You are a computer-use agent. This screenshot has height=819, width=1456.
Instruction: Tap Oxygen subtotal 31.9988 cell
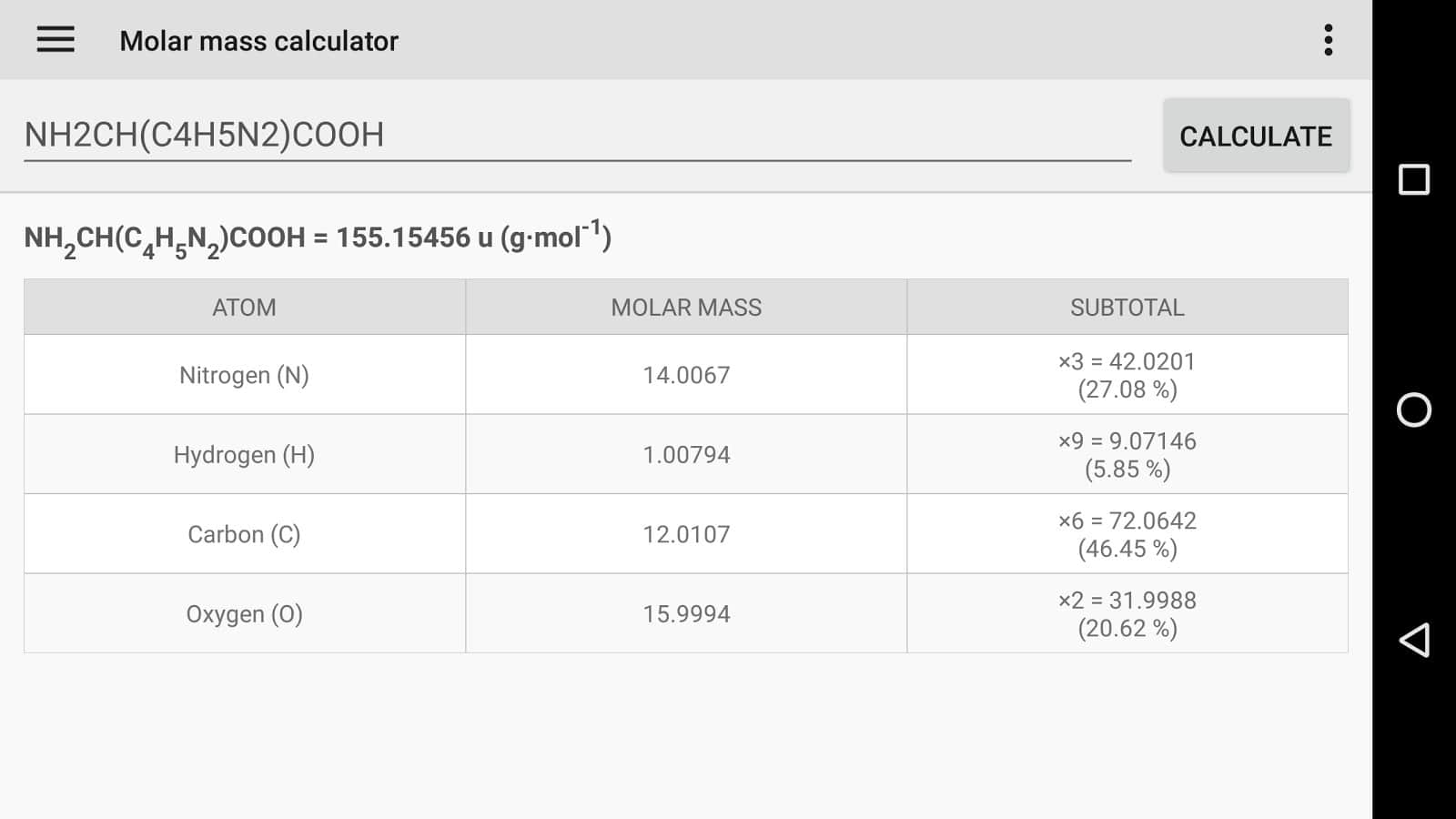pos(1127,614)
